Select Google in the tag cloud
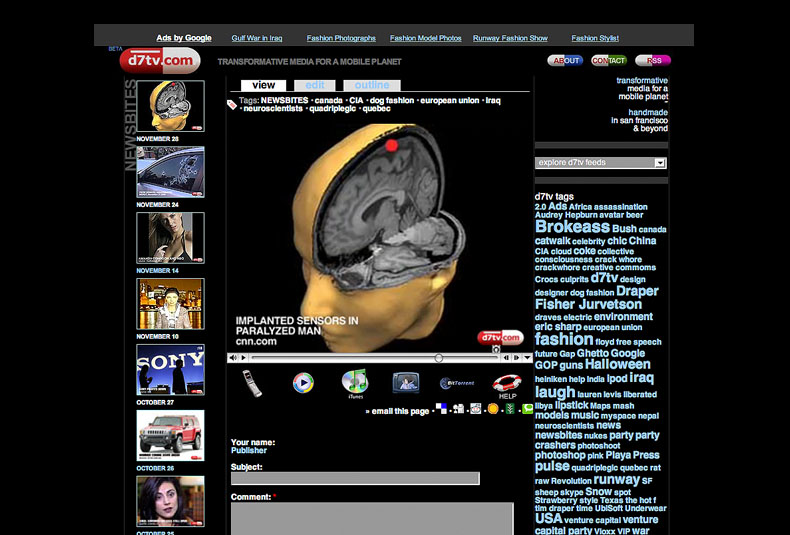The height and width of the screenshot is (535, 790). point(627,354)
